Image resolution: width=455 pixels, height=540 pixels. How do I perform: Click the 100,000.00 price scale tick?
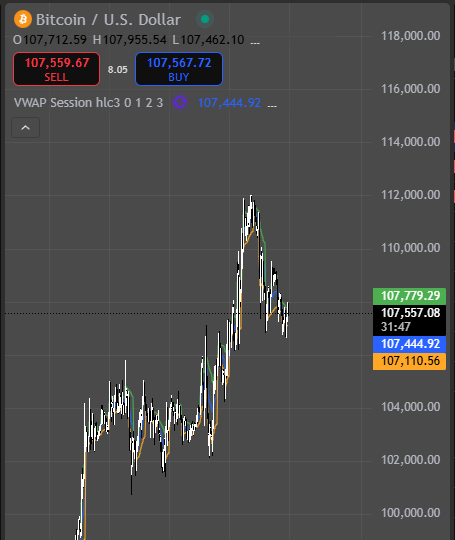411,513
